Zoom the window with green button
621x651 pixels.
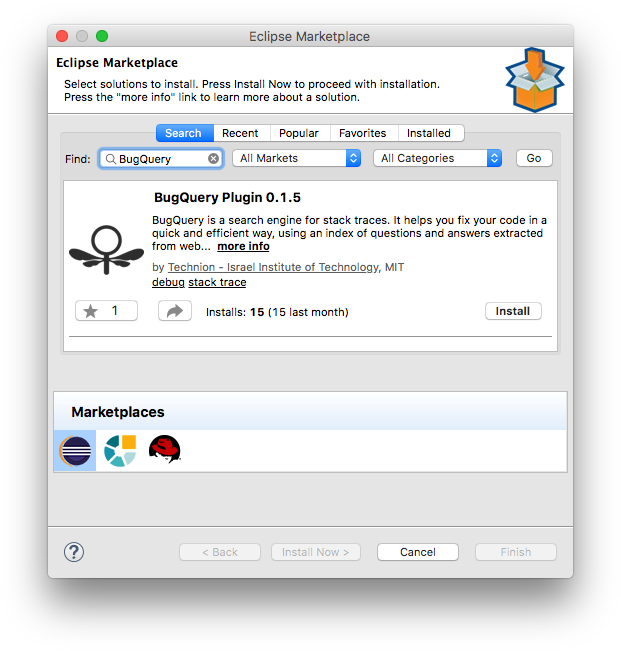pyautogui.click(x=102, y=36)
